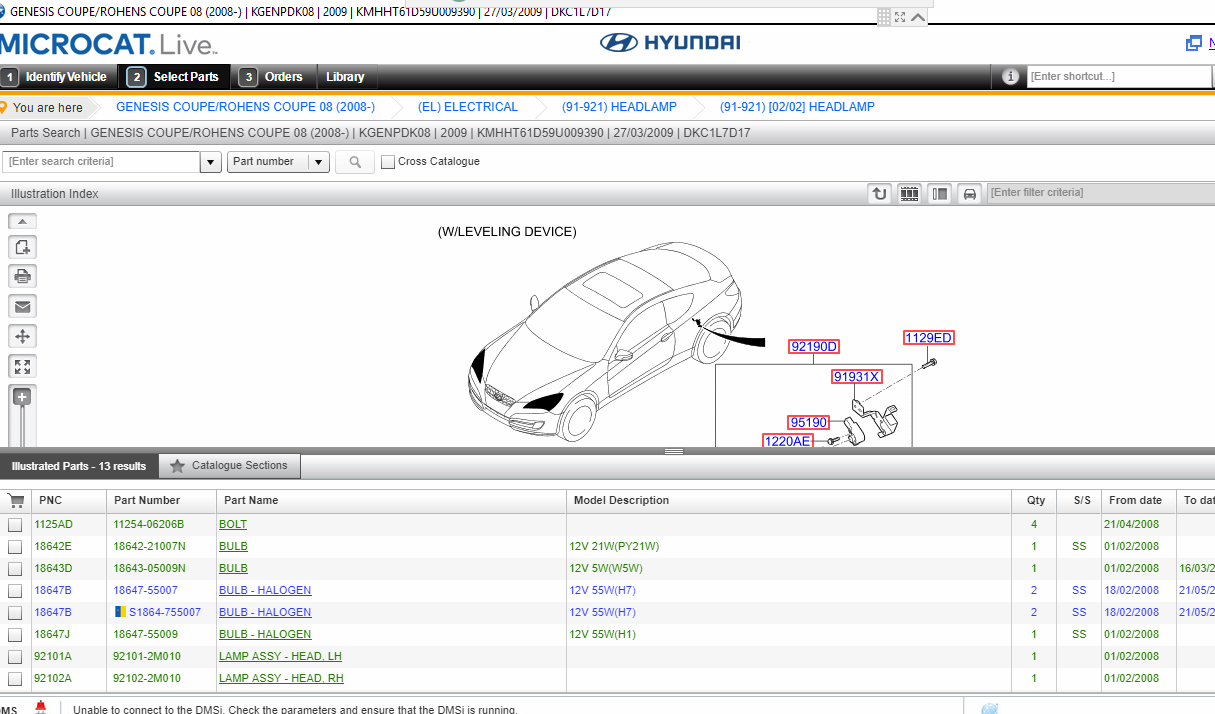This screenshot has width=1215, height=714.
Task: Collapse the illustration tool panel arrow
Action: pyautogui.click(x=22, y=221)
